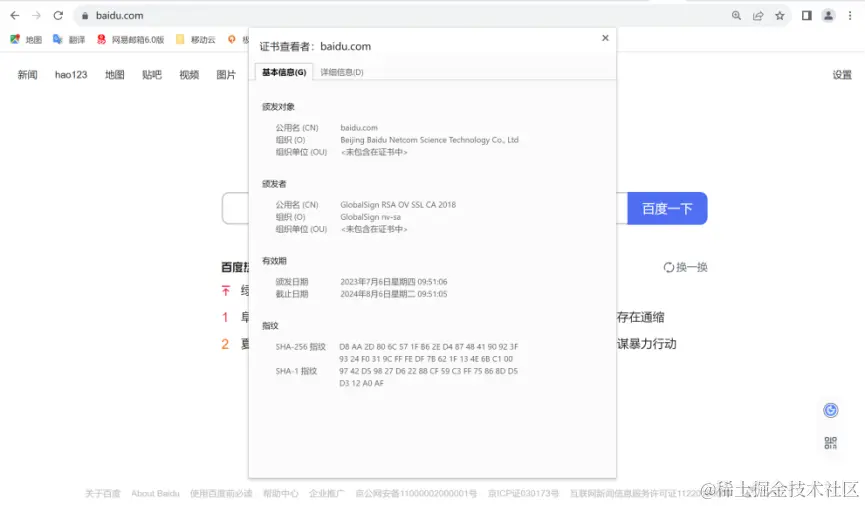The width and height of the screenshot is (866, 506).
Task: Select the organization Beijing Baidu Netcom text
Action: tap(429, 140)
